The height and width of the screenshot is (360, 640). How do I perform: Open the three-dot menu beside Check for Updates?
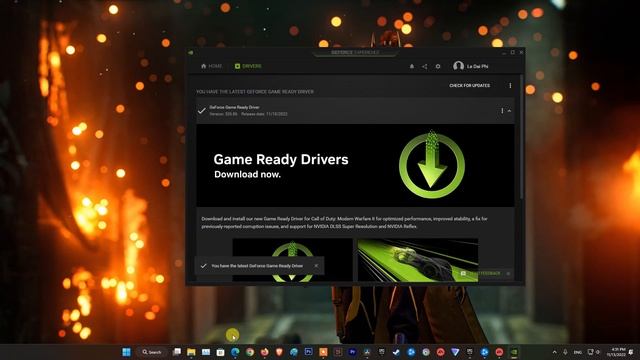pyautogui.click(x=510, y=85)
